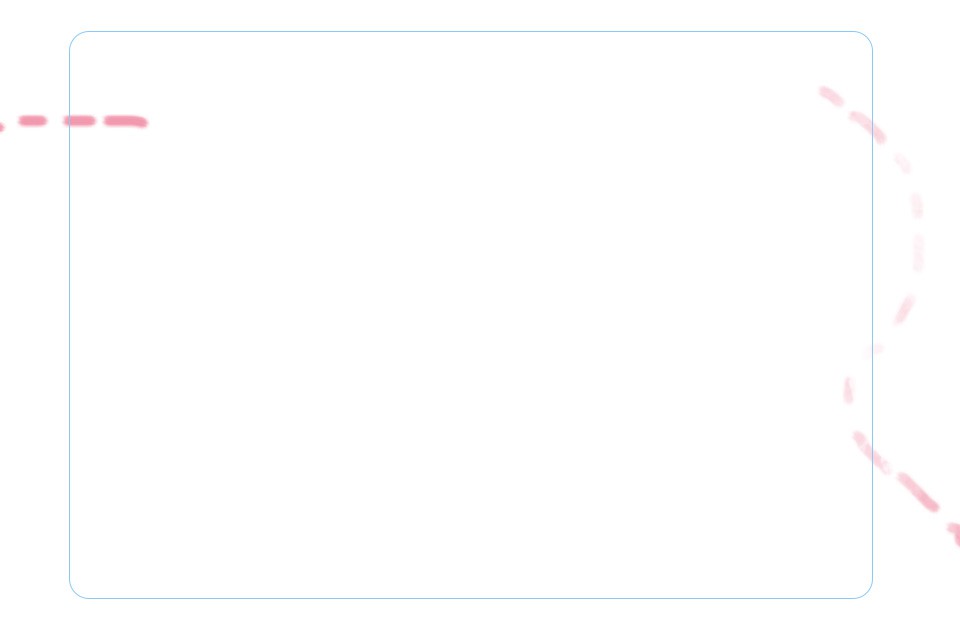Click the midpoint of the panel's top border
Screen dimensions: 960x620
click(471, 31)
